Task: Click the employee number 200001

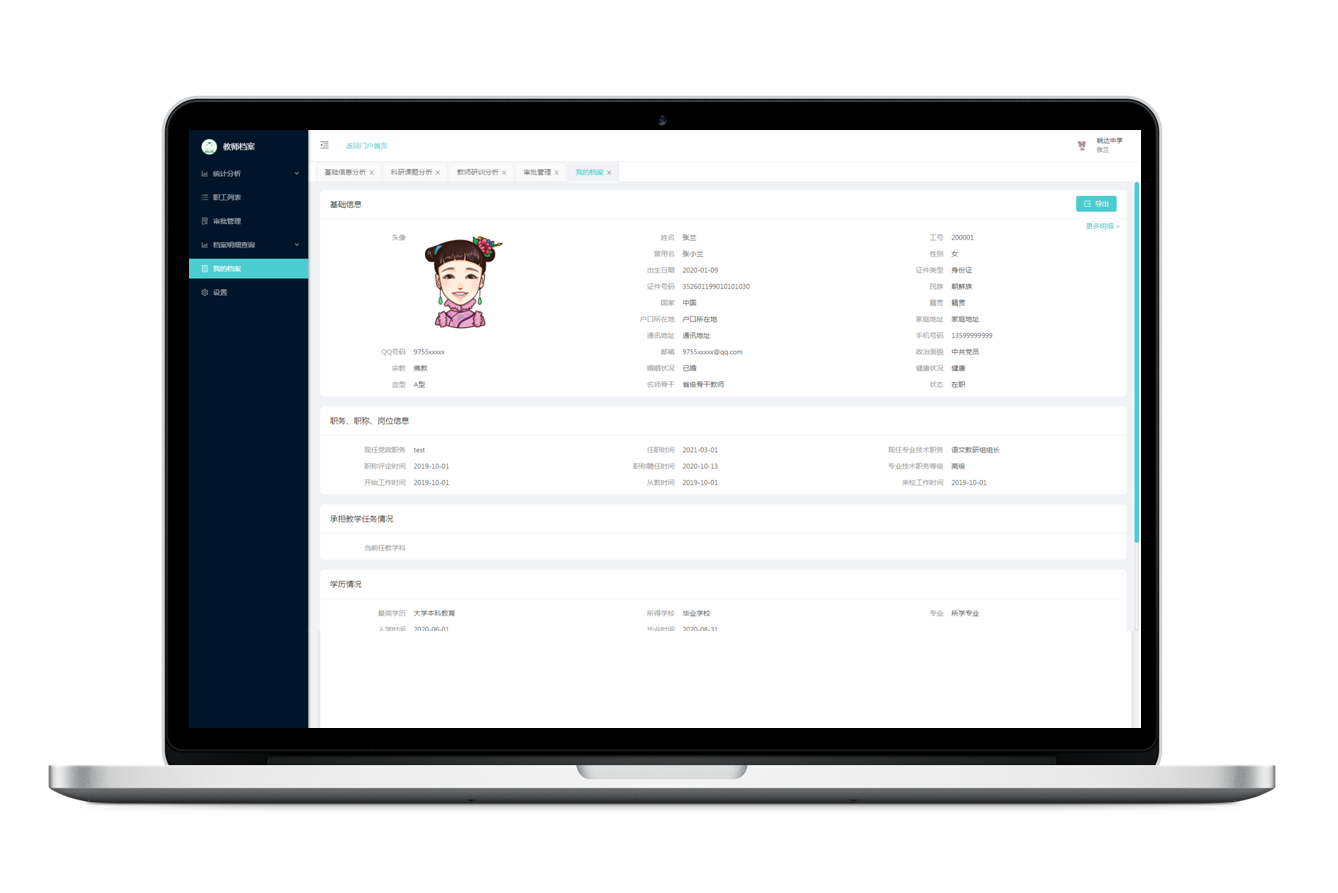Action: [x=962, y=238]
